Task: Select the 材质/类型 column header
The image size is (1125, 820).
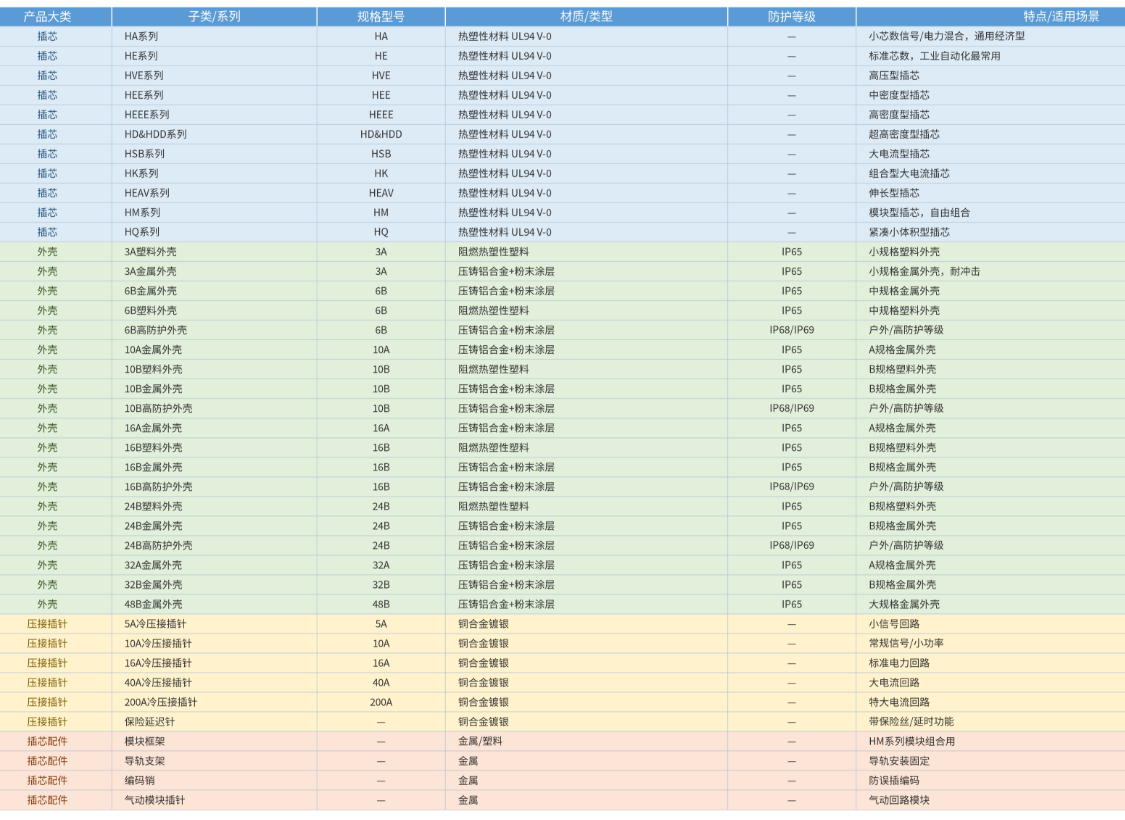Action: (586, 17)
